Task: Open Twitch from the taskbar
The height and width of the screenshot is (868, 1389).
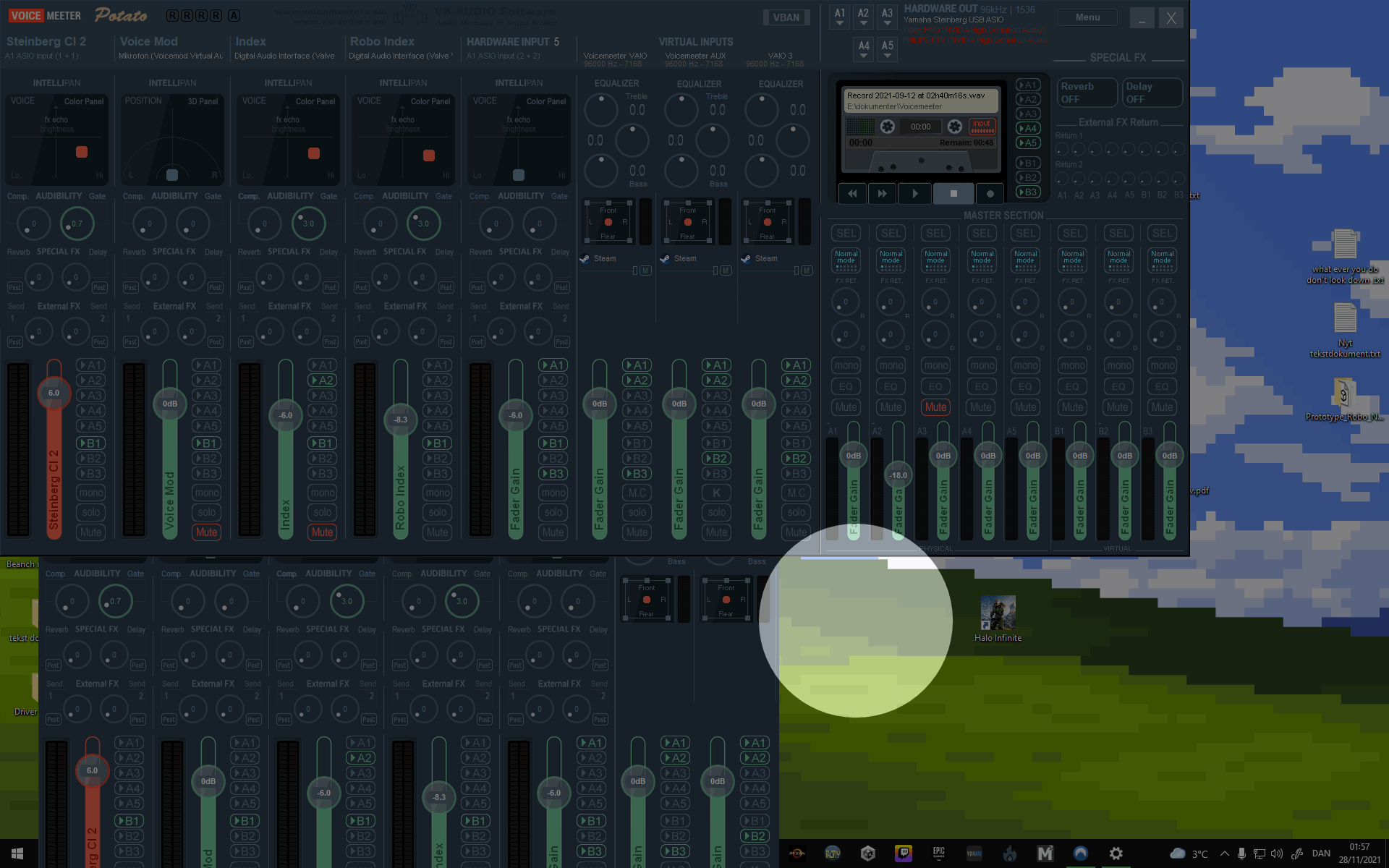Action: click(903, 854)
